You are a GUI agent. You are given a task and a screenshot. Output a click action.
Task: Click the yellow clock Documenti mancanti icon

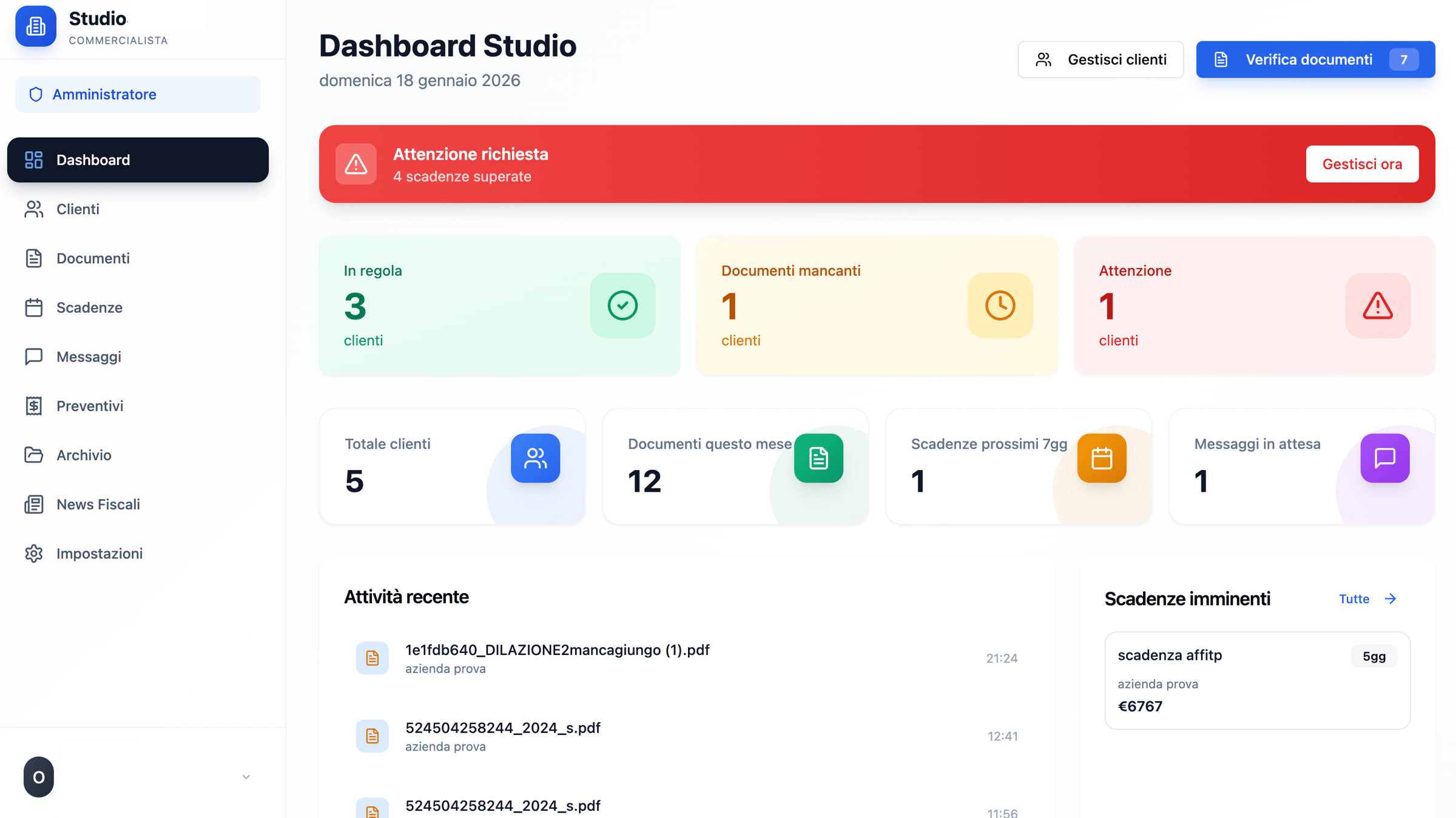[1000, 306]
